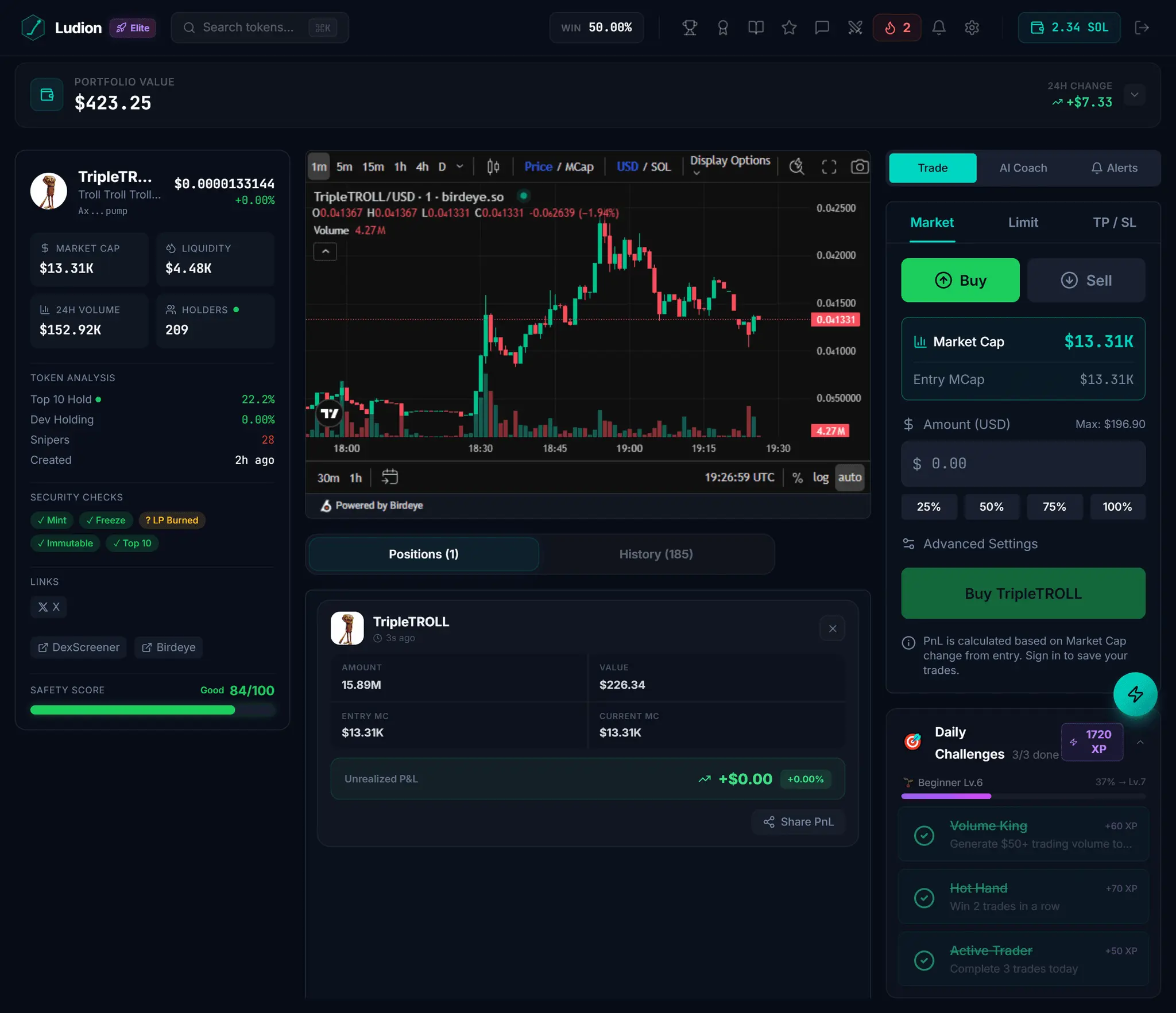Click the chart indicator search icon

(796, 167)
